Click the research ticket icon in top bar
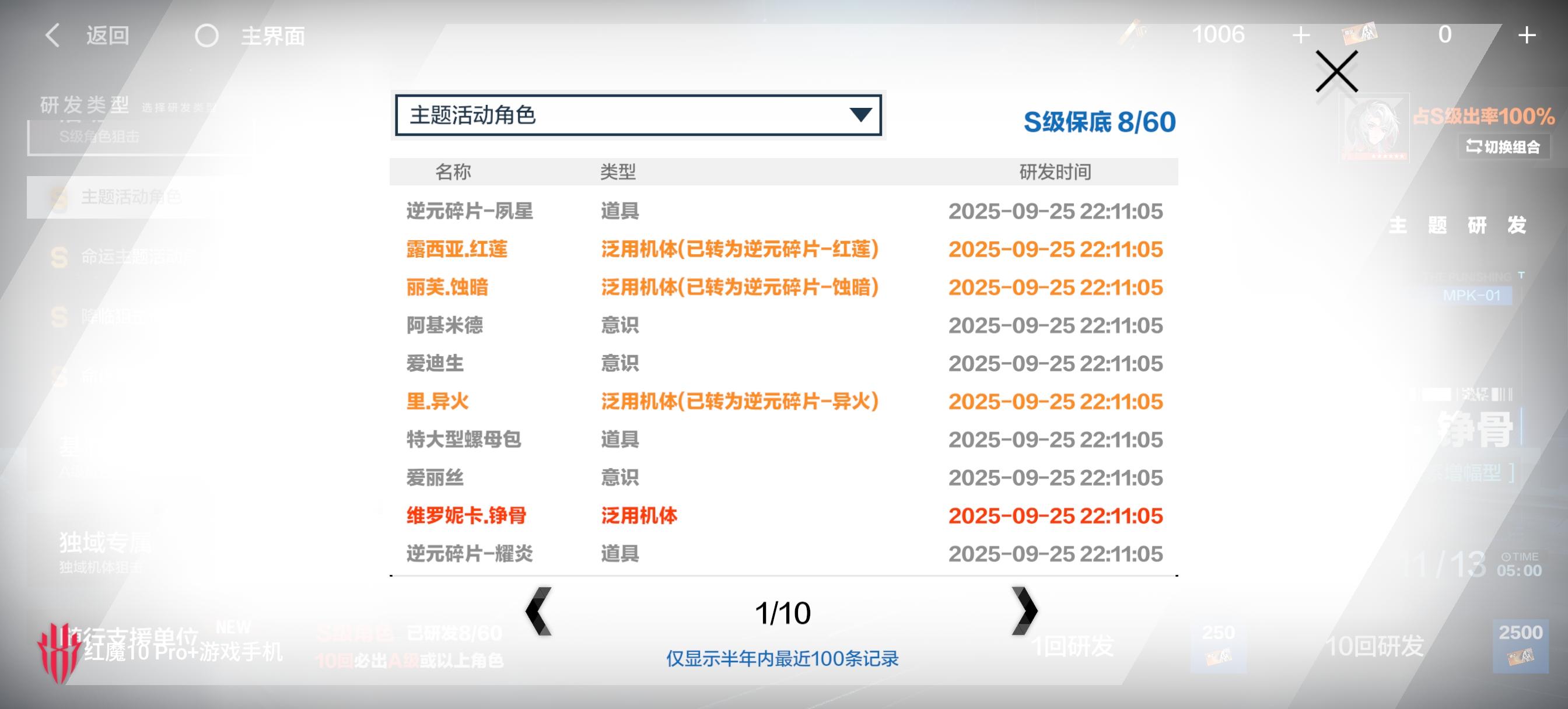The image size is (1568, 709). [x=1359, y=33]
